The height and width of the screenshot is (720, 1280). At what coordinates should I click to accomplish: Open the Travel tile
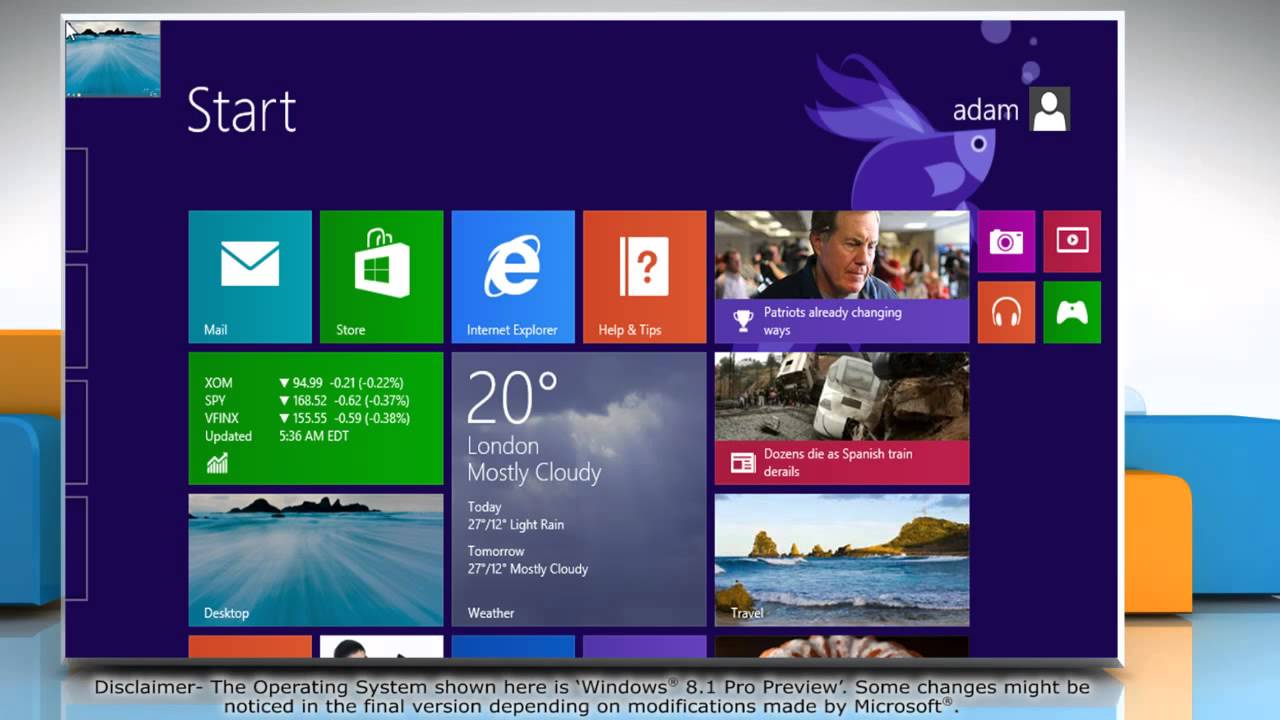[842, 560]
